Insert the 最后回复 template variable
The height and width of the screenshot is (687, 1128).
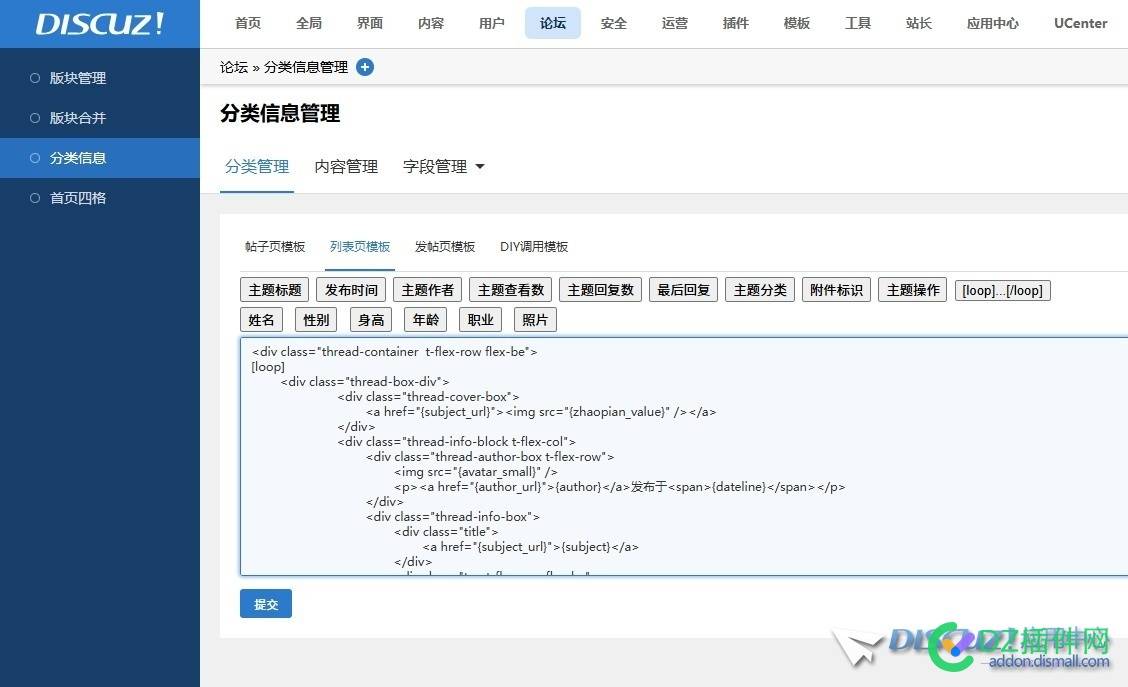tap(683, 289)
